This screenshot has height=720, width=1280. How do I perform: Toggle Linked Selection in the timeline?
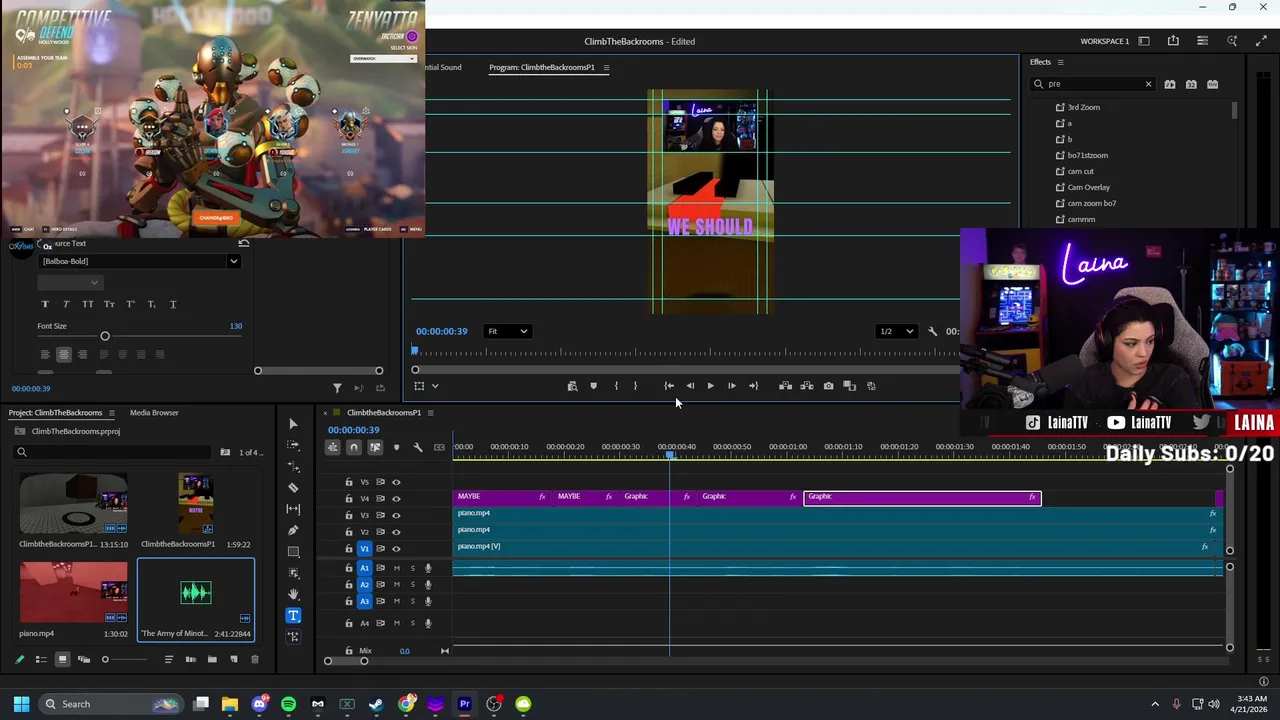tap(375, 447)
